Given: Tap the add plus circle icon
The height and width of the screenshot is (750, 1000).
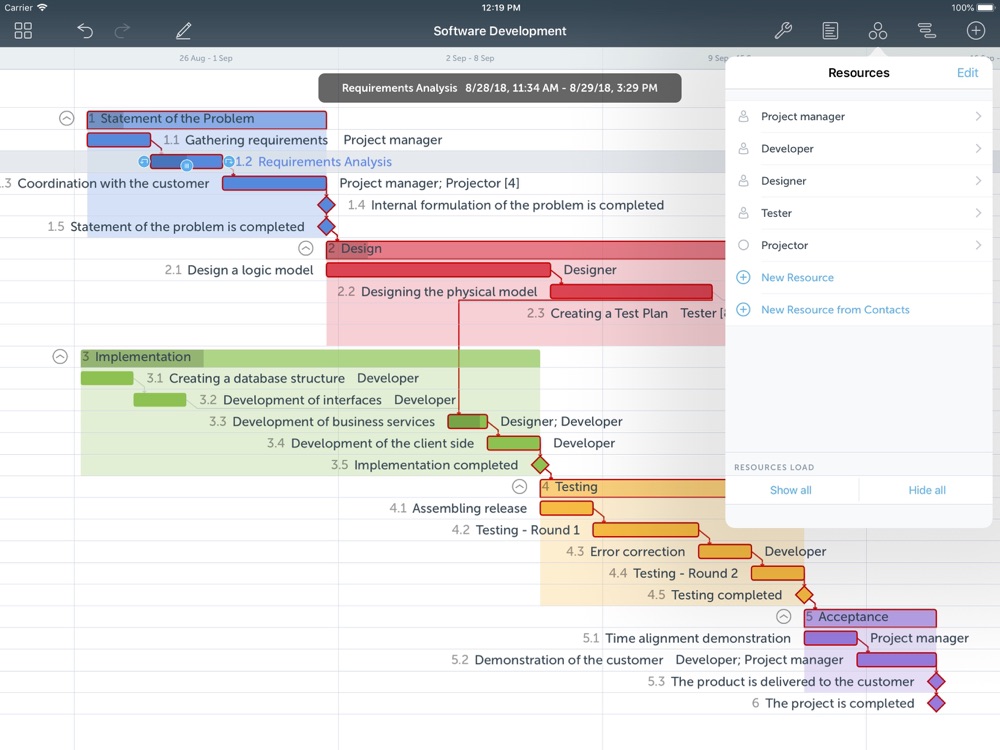Looking at the screenshot, I should (x=975, y=31).
